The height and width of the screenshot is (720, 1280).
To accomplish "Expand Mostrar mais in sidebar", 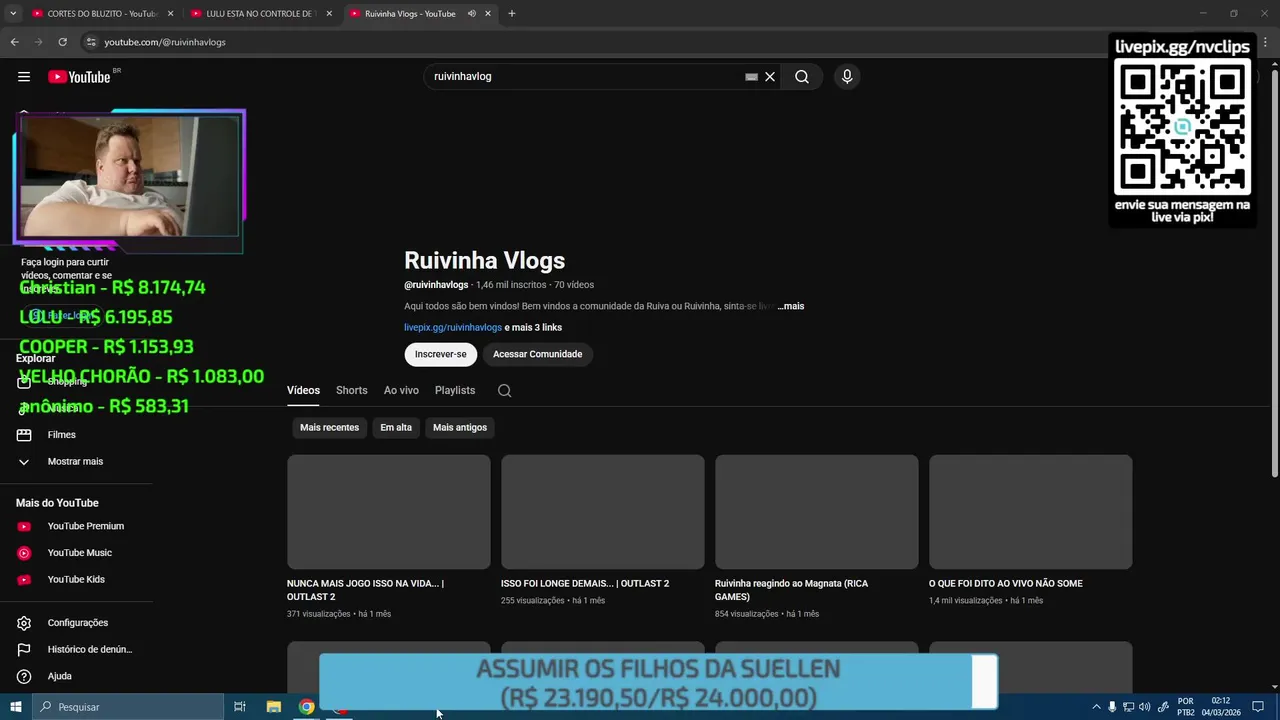I will tap(76, 462).
